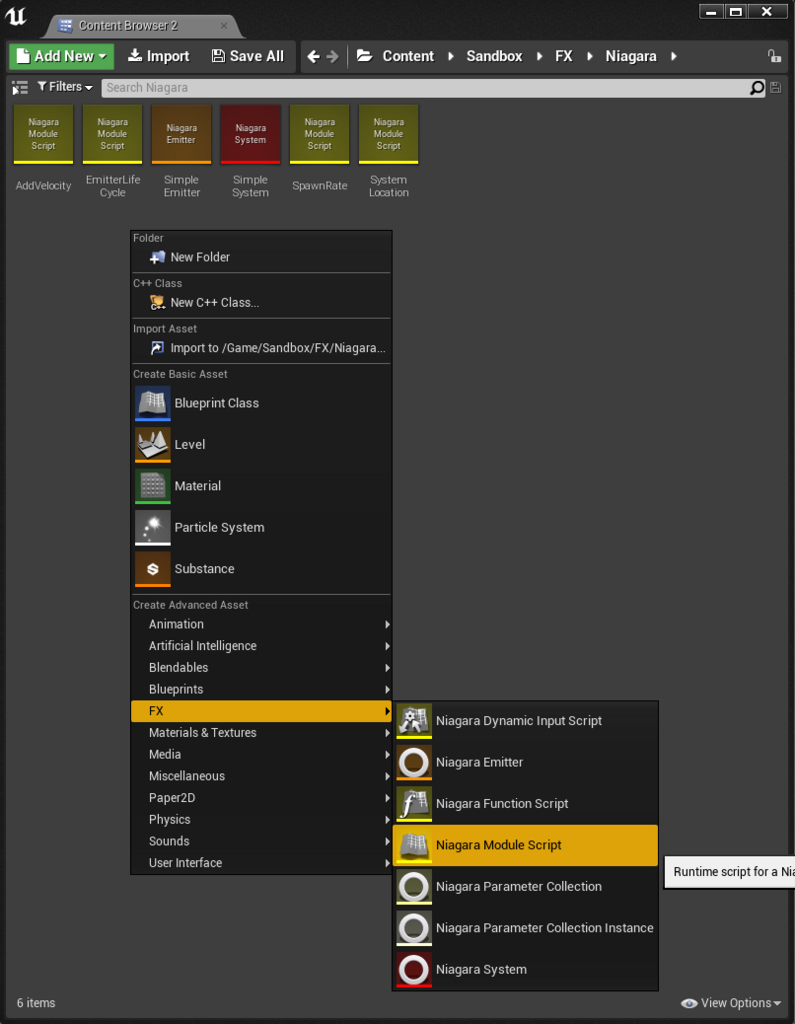Expand arrow after Content breadcrumb
The image size is (795, 1024).
(451, 56)
